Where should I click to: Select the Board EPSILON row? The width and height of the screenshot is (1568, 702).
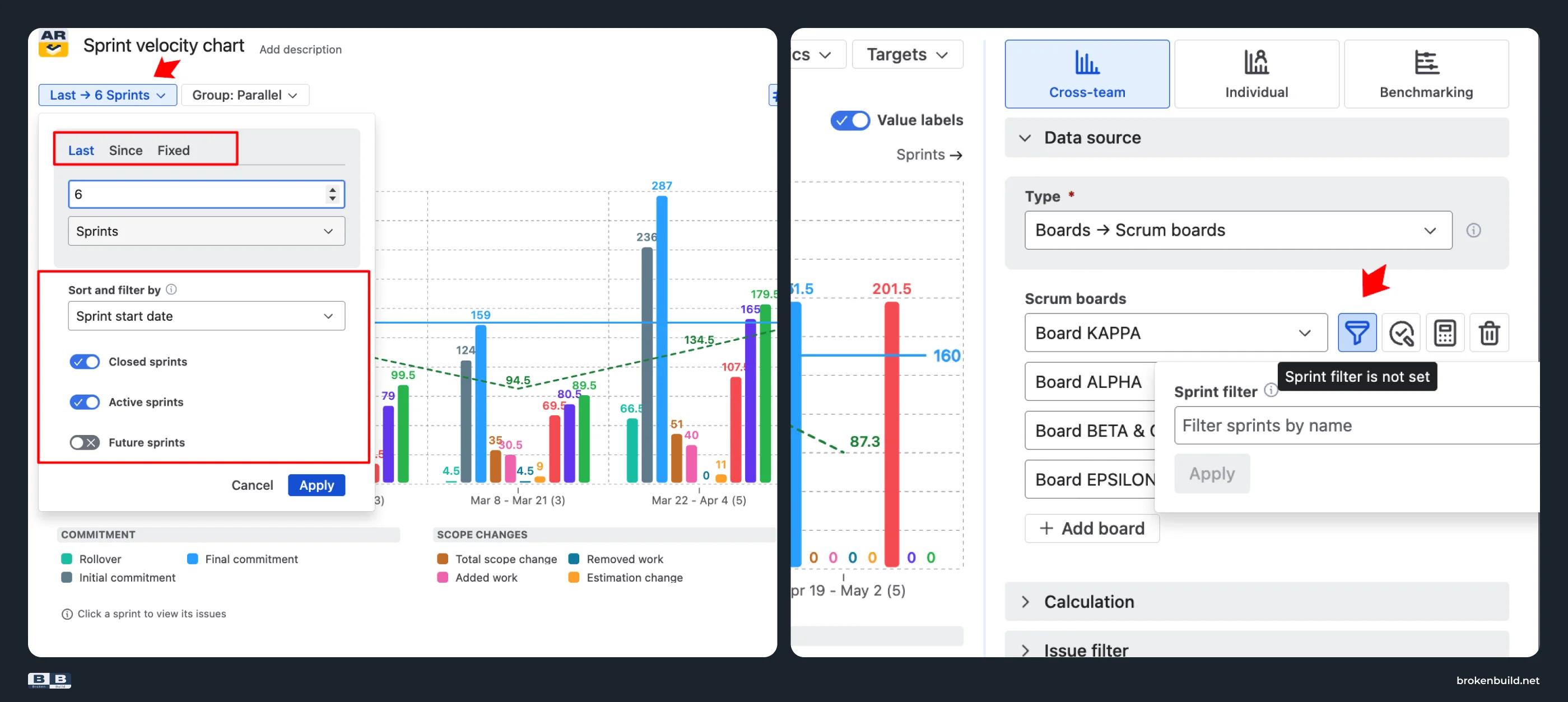pos(1090,479)
